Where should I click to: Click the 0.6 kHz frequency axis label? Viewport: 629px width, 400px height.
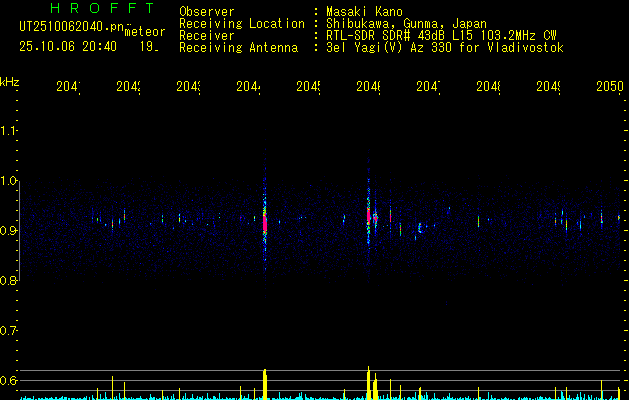pos(8,380)
